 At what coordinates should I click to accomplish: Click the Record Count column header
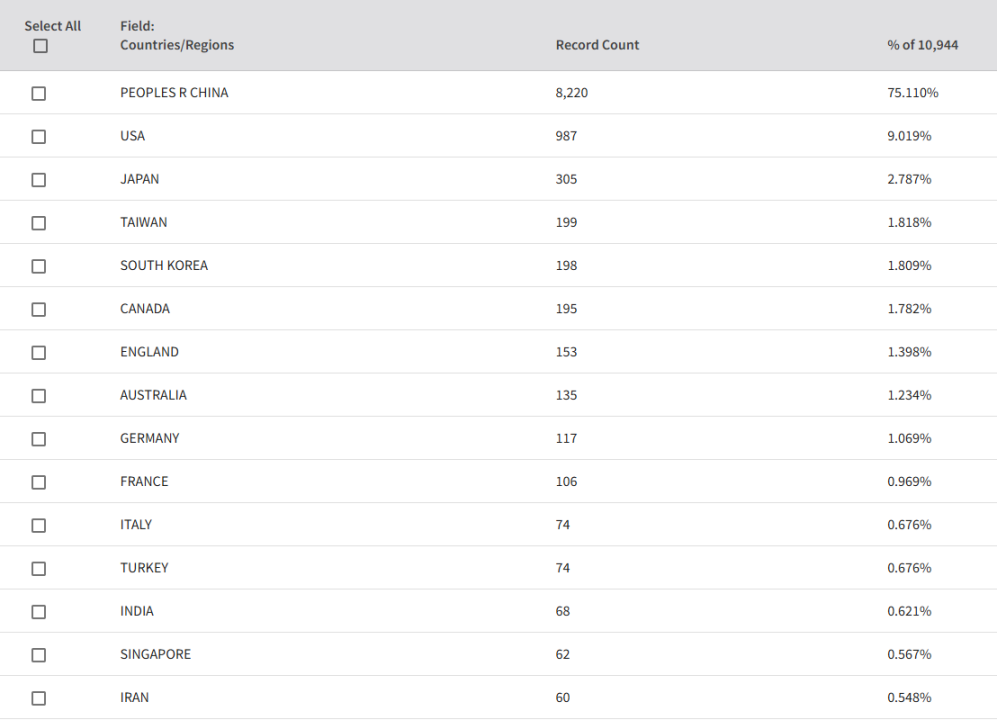tap(597, 45)
